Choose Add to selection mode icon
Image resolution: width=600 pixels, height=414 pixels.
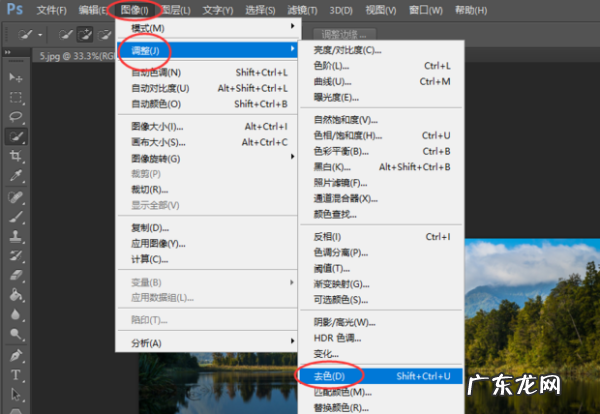[x=85, y=35]
